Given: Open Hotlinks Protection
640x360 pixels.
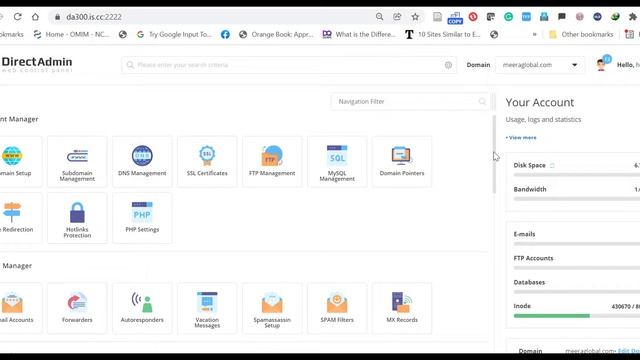Looking at the screenshot, I should click(x=77, y=218).
